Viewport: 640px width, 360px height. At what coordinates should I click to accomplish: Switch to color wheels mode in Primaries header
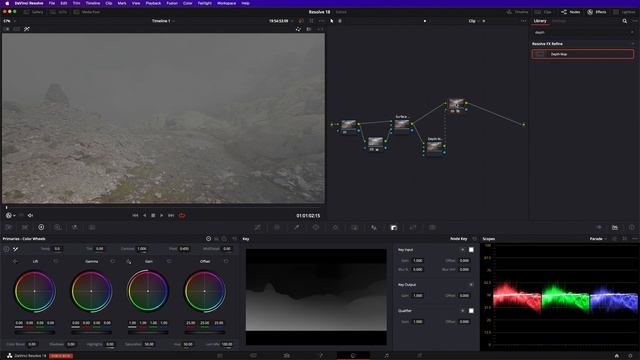click(x=209, y=239)
